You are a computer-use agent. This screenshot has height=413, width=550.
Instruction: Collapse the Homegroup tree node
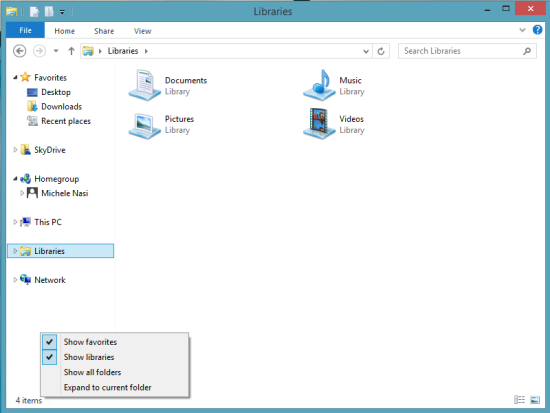pyautogui.click(x=15, y=179)
